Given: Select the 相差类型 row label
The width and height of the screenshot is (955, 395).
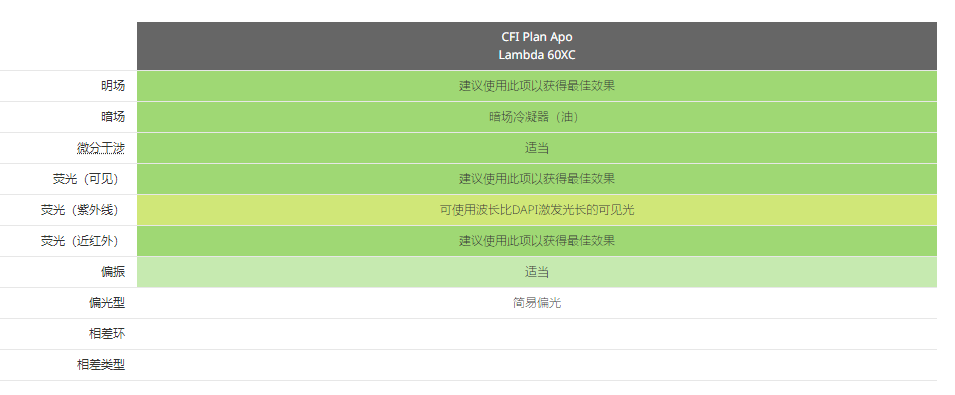Looking at the screenshot, I should coord(100,365).
